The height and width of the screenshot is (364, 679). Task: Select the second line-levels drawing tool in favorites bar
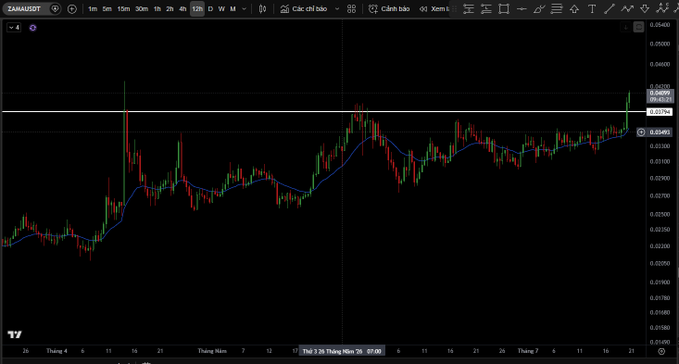[486, 9]
